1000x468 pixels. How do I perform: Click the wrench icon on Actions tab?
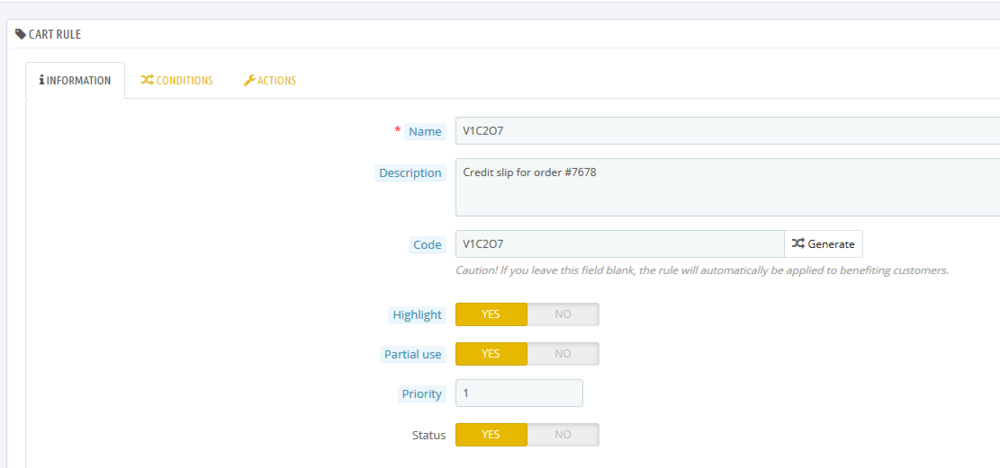(x=250, y=81)
